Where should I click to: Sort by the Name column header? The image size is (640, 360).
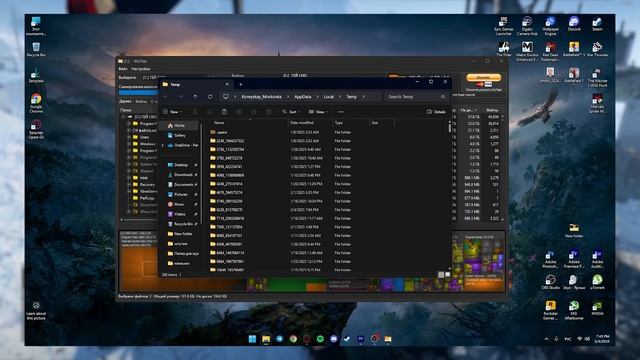(219, 122)
